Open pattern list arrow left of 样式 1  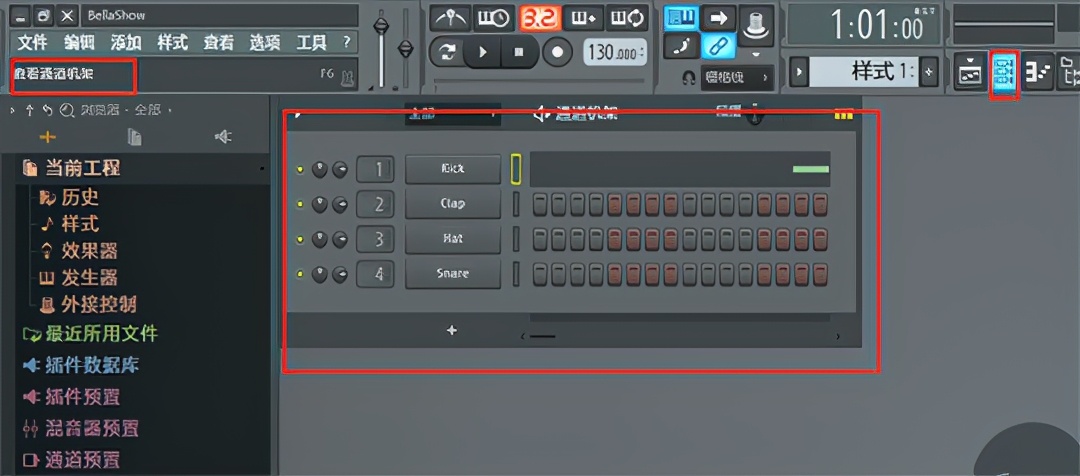(799, 72)
